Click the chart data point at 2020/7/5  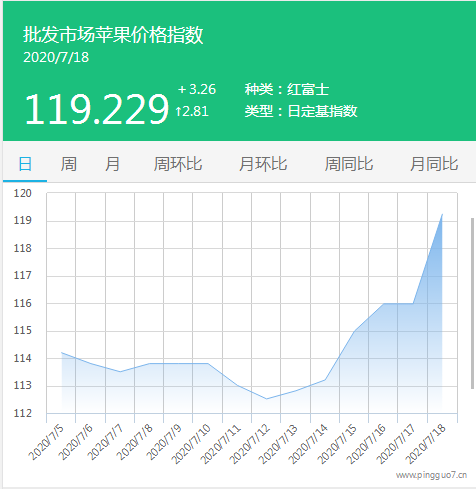pyautogui.click(x=62, y=352)
